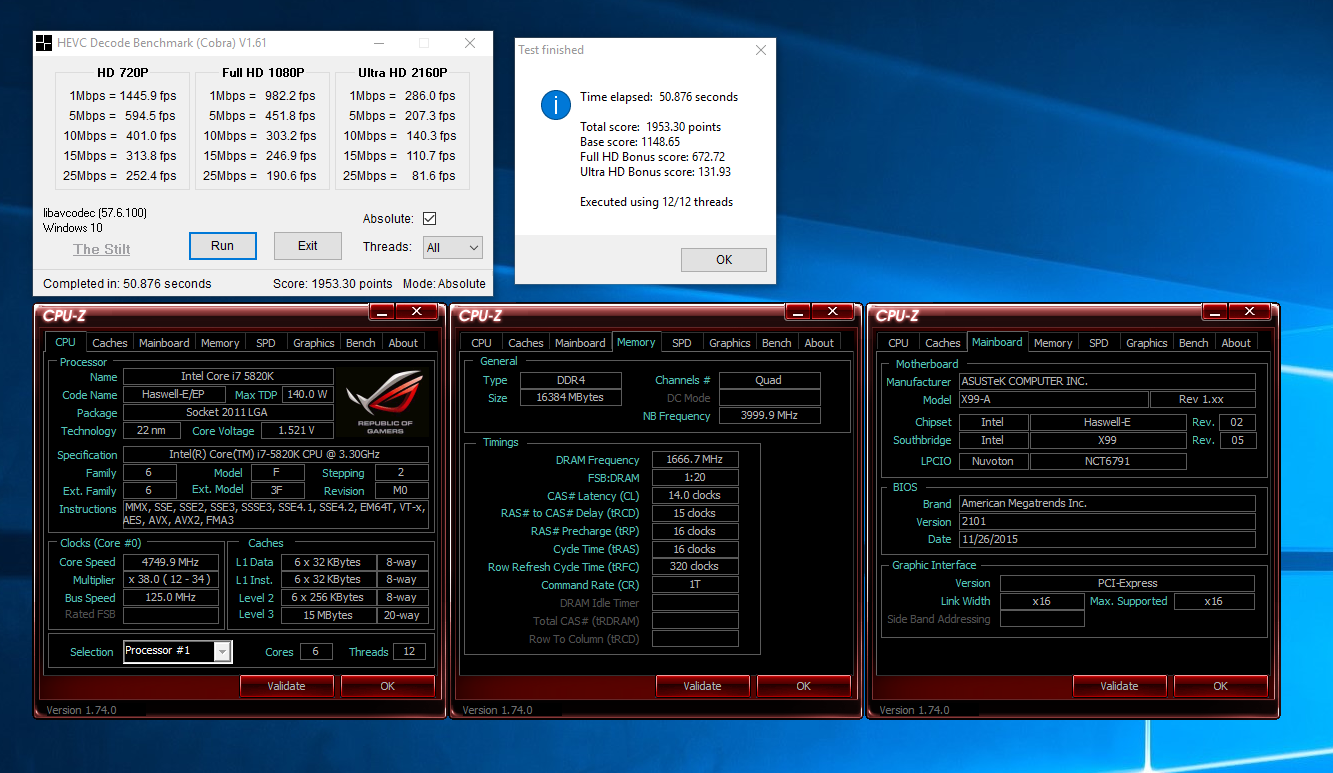Click the BIOS Date value 11/26/2015
This screenshot has width=1333, height=773.
coord(1107,539)
